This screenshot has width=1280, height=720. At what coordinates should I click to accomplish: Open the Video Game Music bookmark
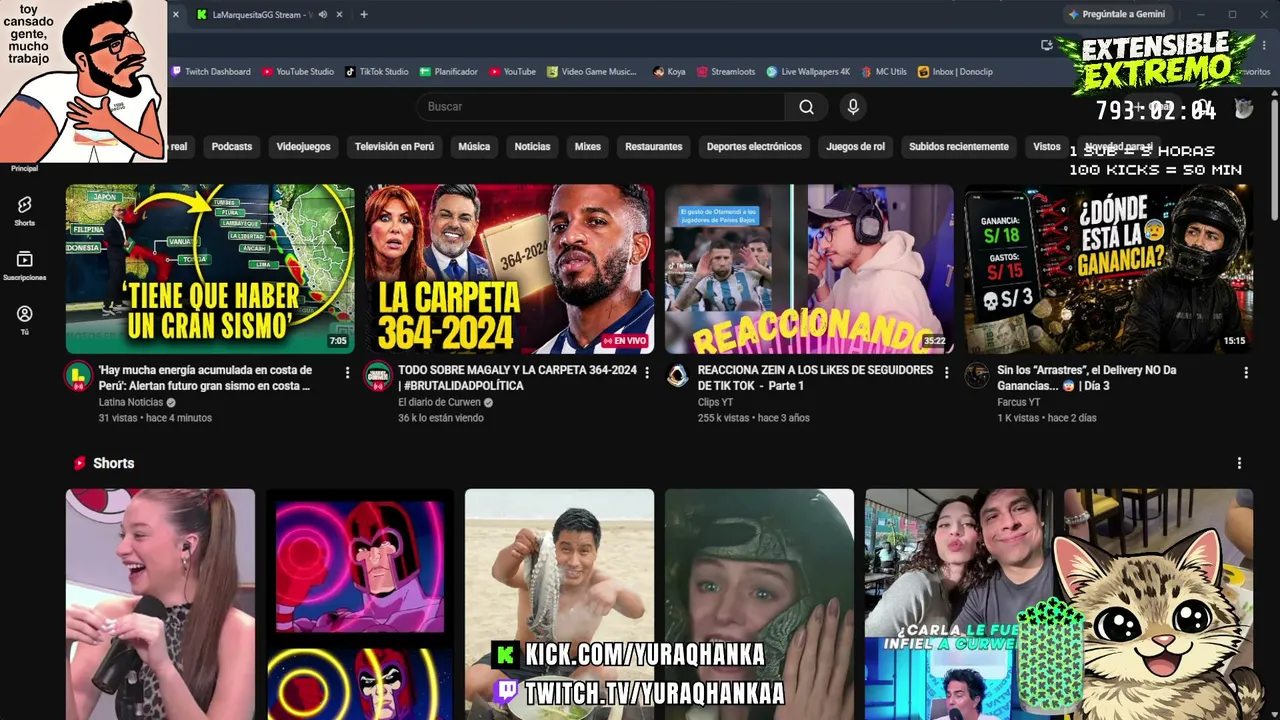[592, 72]
